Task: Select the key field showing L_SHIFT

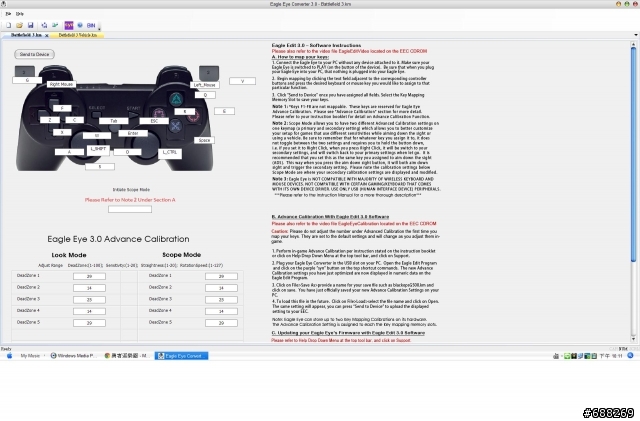Action: pos(98,150)
